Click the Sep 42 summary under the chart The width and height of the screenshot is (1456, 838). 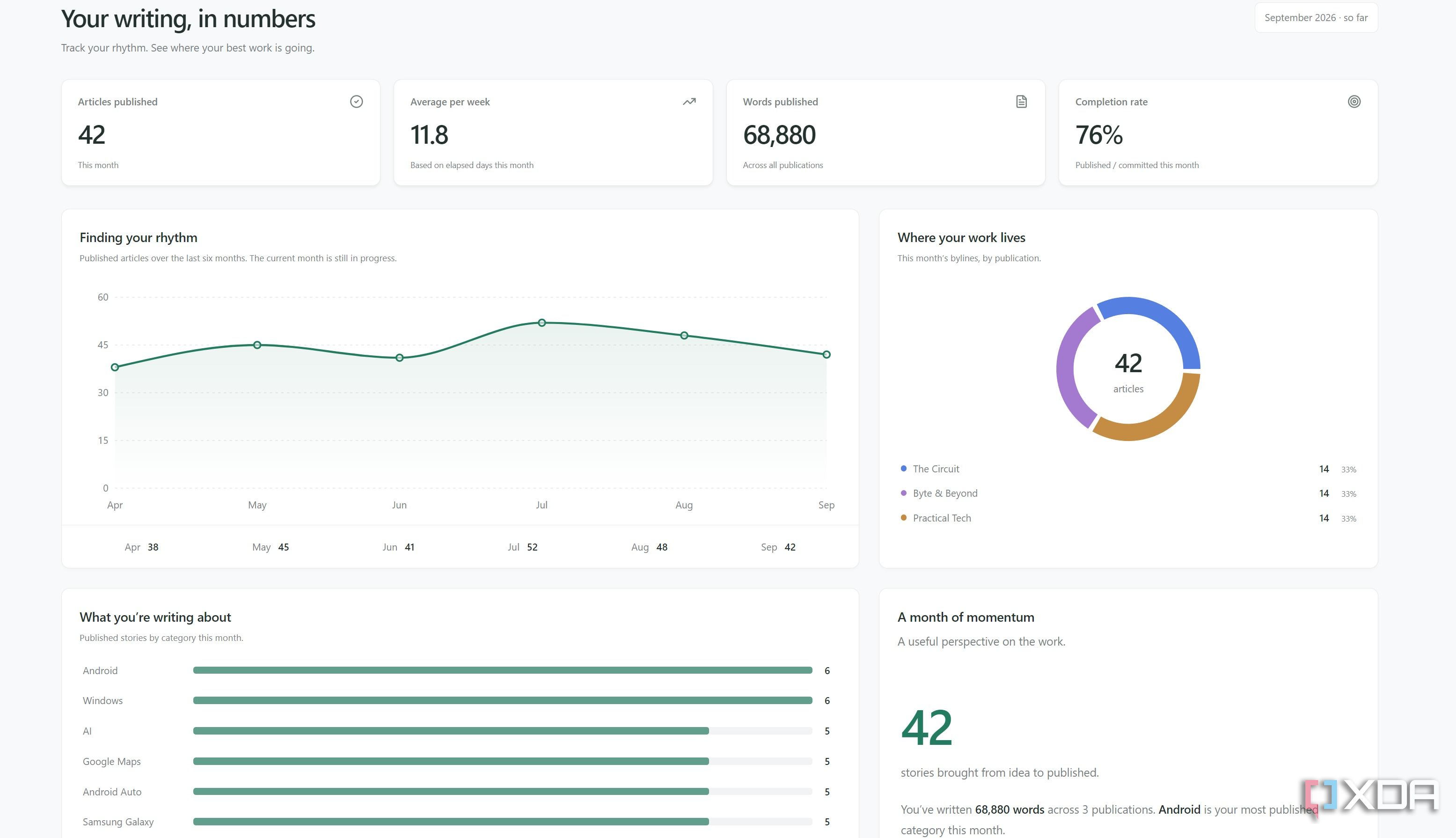pos(778,547)
